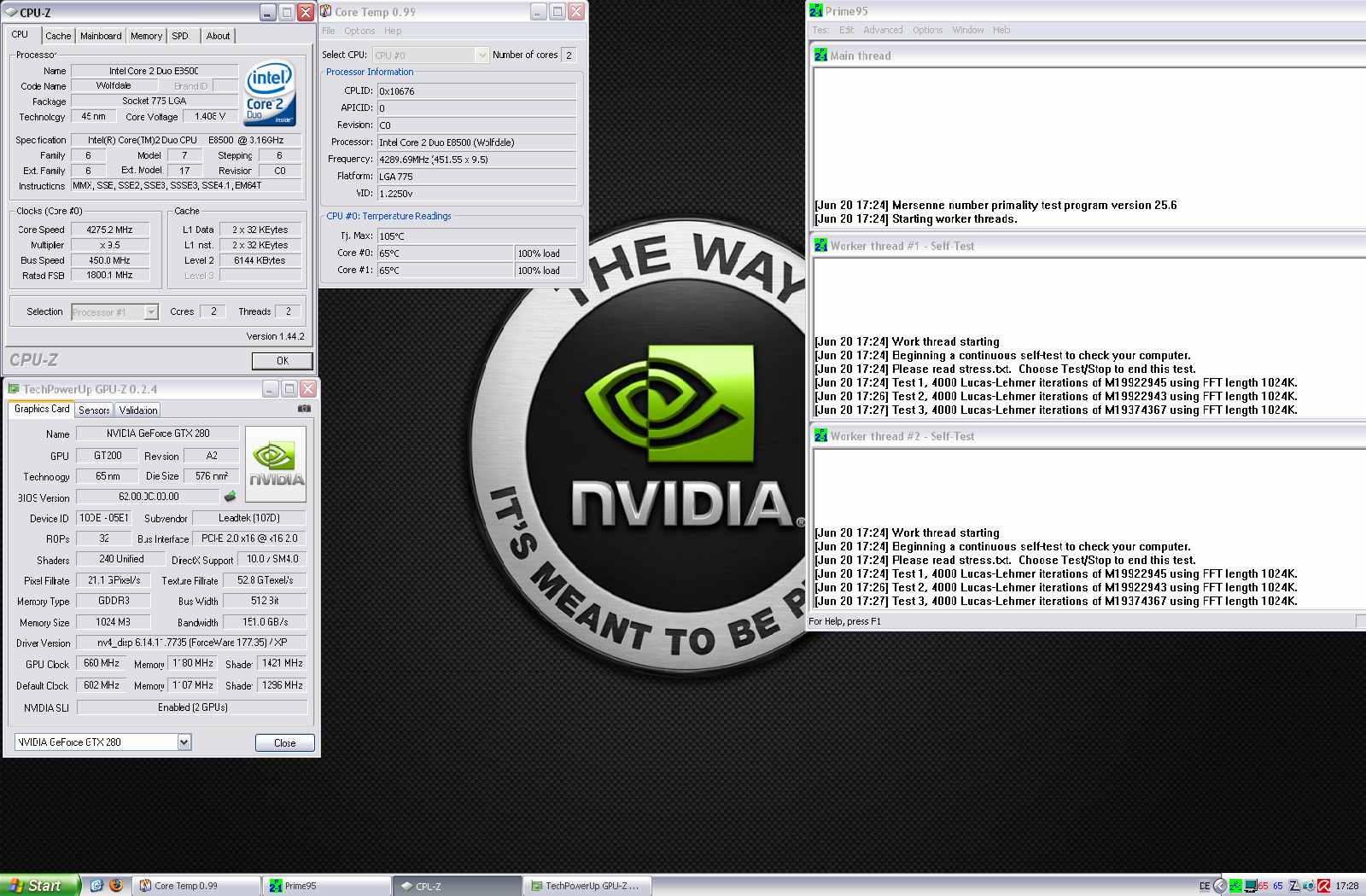
Task: Open the Select CPU dropdown in Core Temp
Action: click(430, 55)
